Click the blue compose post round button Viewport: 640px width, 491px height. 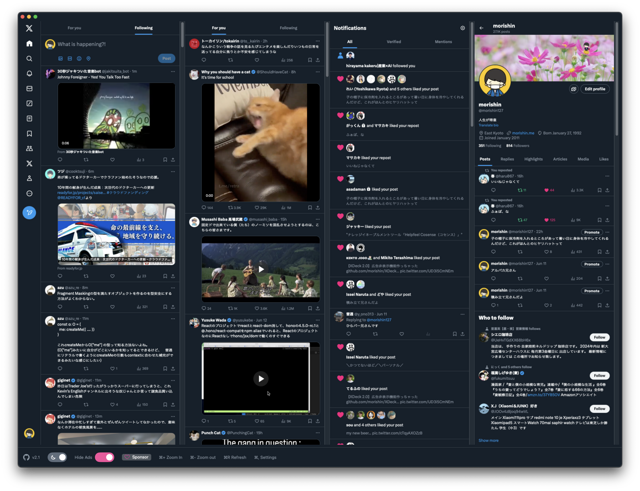[29, 212]
